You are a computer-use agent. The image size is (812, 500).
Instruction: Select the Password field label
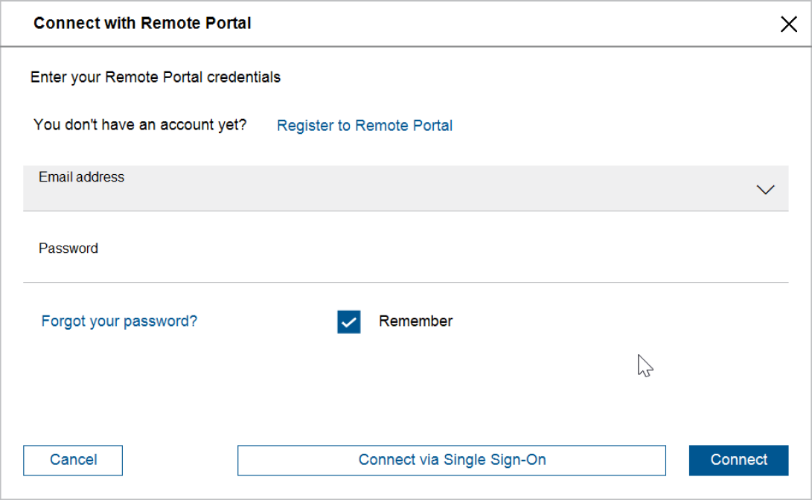[68, 248]
